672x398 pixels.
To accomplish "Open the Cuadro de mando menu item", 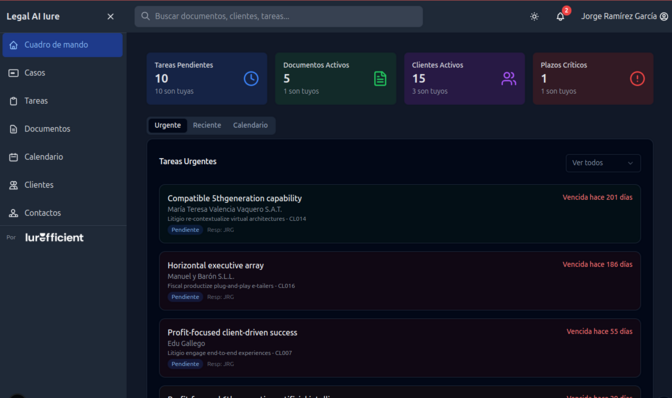I will (63, 45).
